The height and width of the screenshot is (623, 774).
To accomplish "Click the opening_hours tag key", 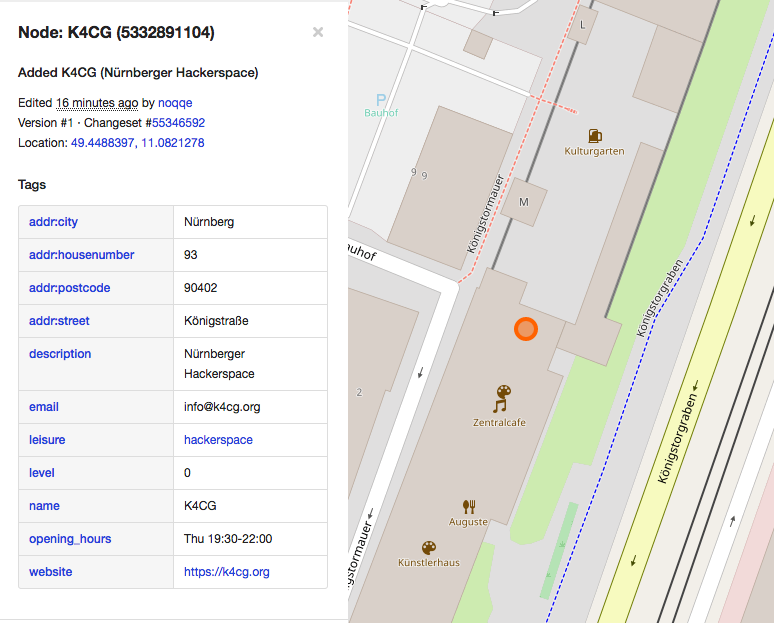I will tap(70, 539).
